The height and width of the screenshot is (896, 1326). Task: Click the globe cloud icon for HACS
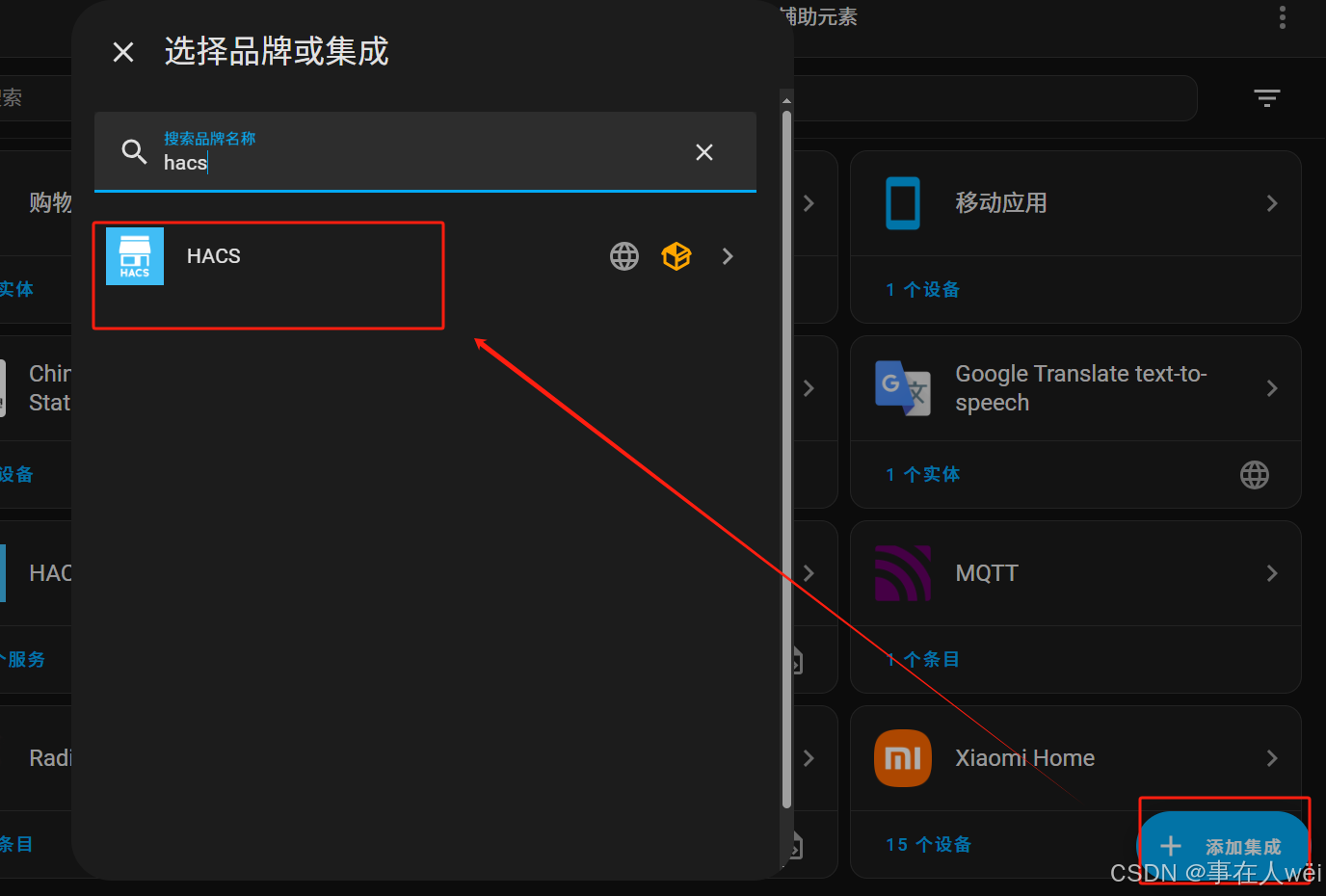624,256
